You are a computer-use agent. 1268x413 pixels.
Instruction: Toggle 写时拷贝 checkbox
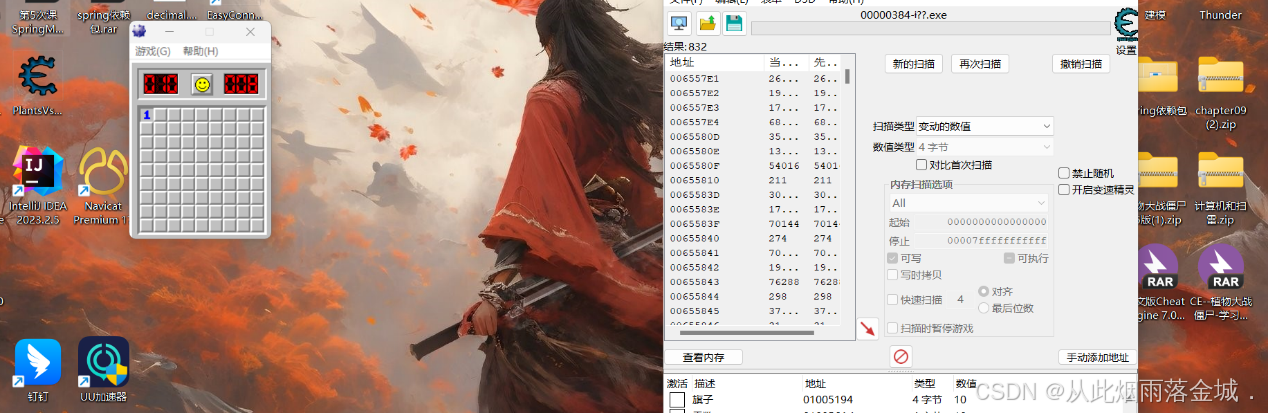click(893, 275)
